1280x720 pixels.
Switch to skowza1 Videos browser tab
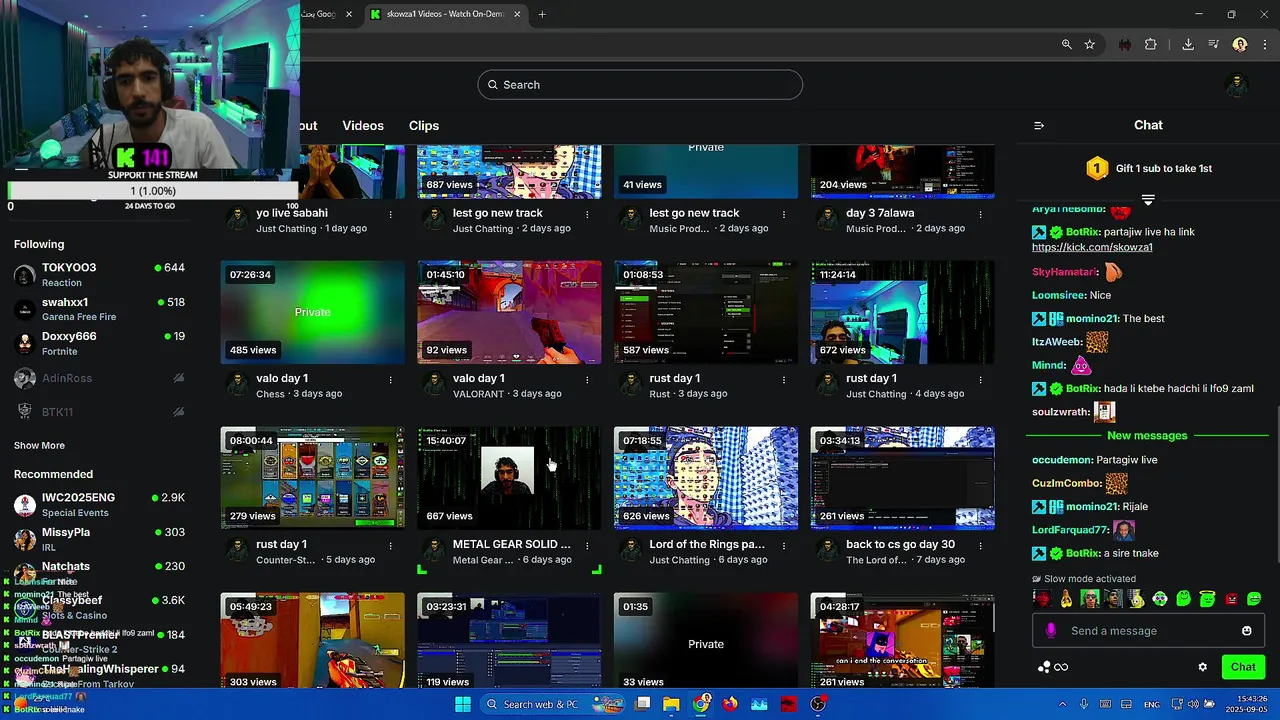point(446,14)
